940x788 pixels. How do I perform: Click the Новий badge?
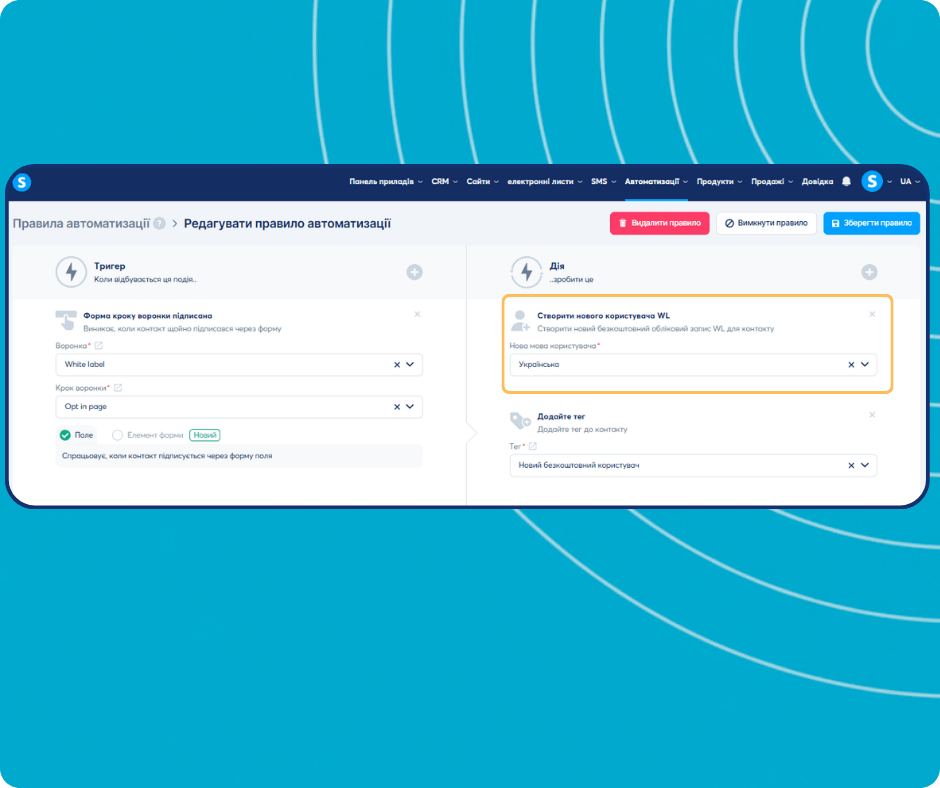click(204, 435)
